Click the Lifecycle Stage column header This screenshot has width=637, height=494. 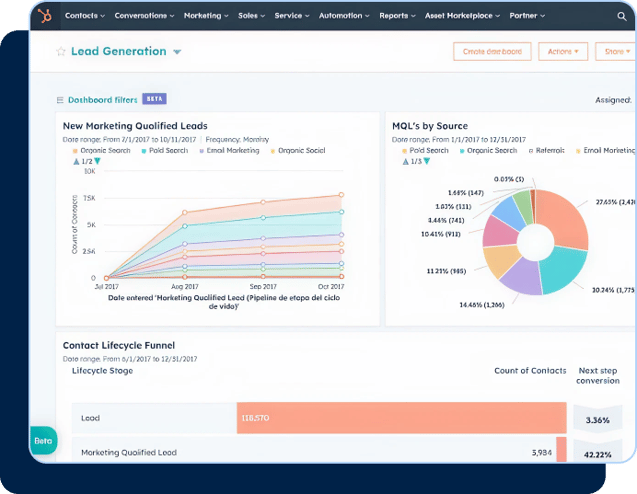[102, 370]
